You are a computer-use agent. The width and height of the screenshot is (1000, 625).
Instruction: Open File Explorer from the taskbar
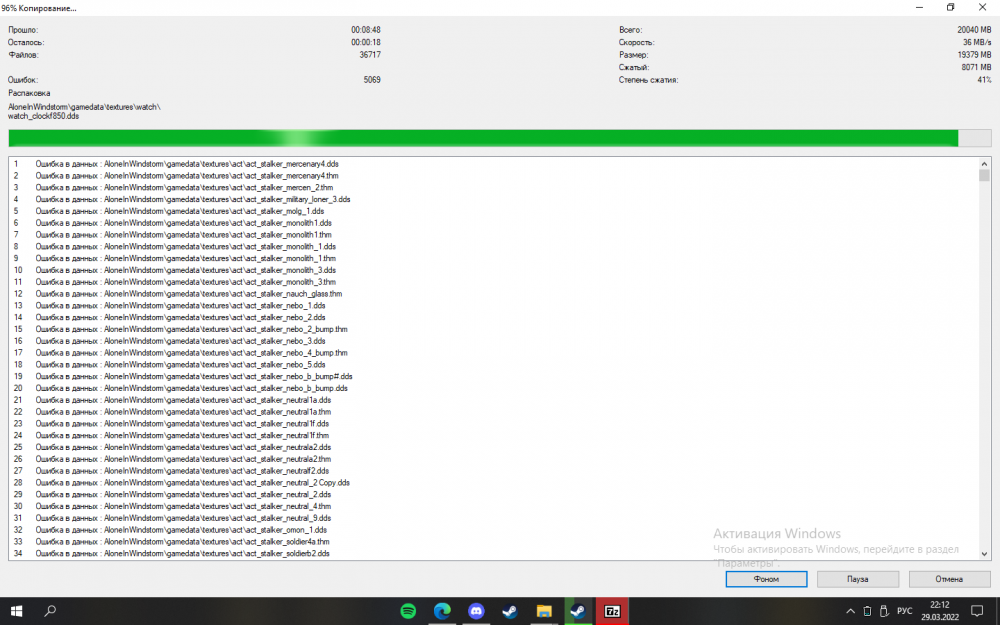click(543, 611)
